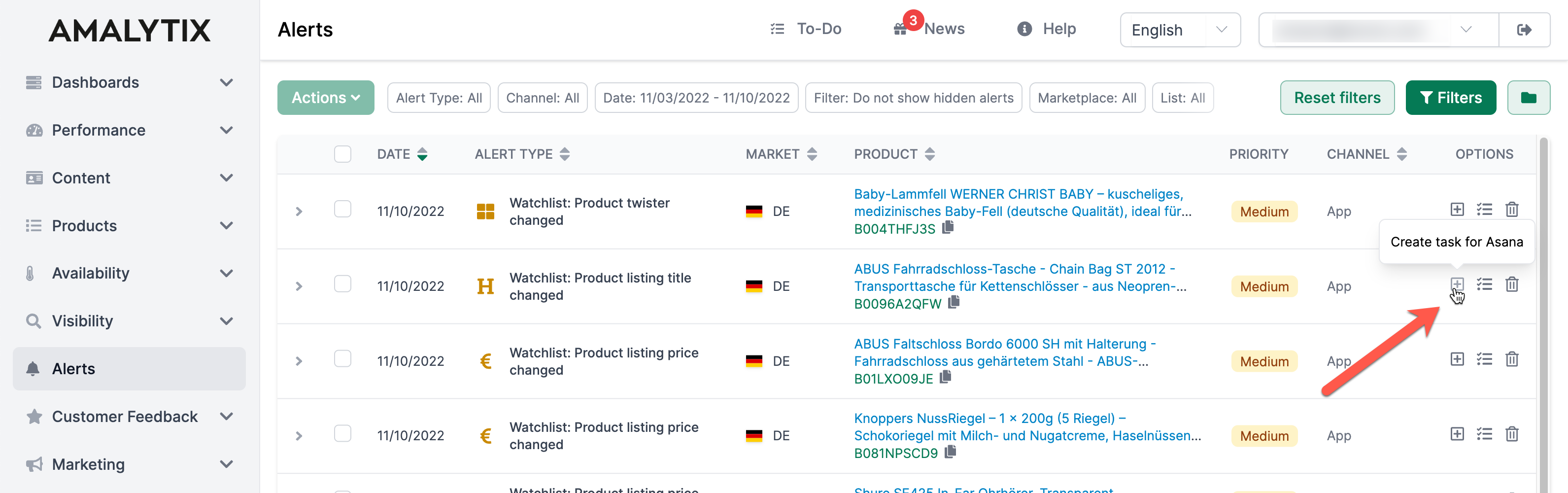Open the Filters button
Image resolution: width=1568 pixels, height=493 pixels.
click(1451, 98)
